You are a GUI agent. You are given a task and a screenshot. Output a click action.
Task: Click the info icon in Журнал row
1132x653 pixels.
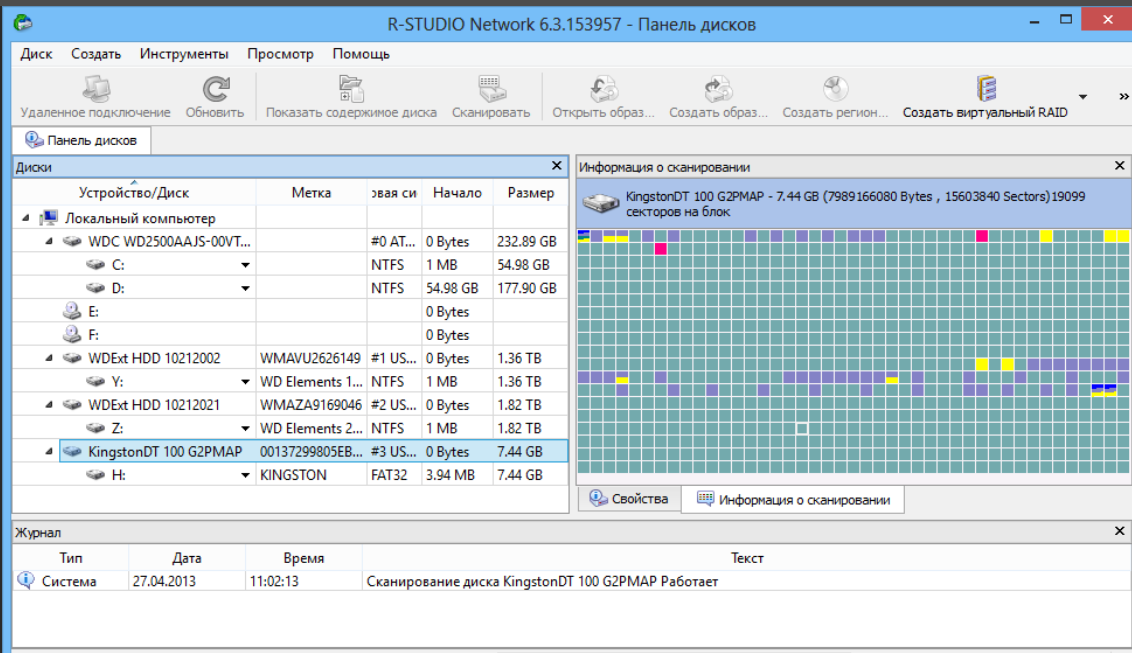26,581
